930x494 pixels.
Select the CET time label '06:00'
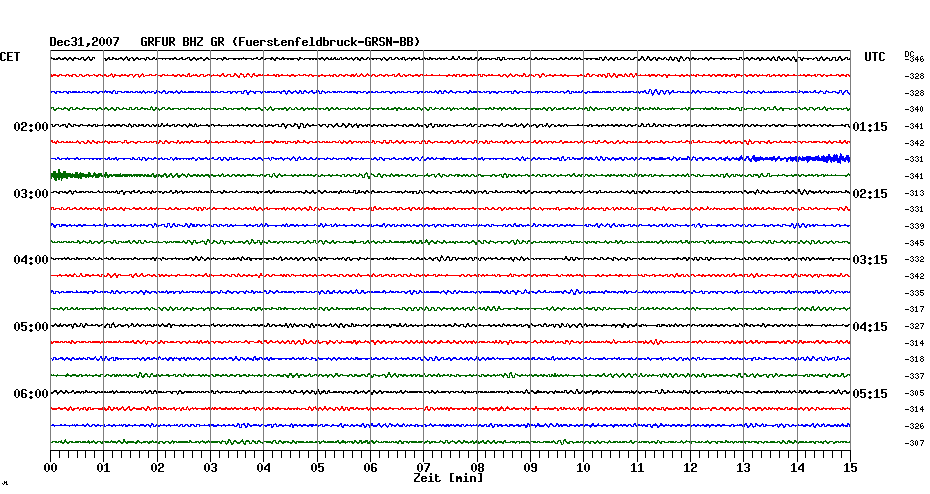tap(31, 394)
